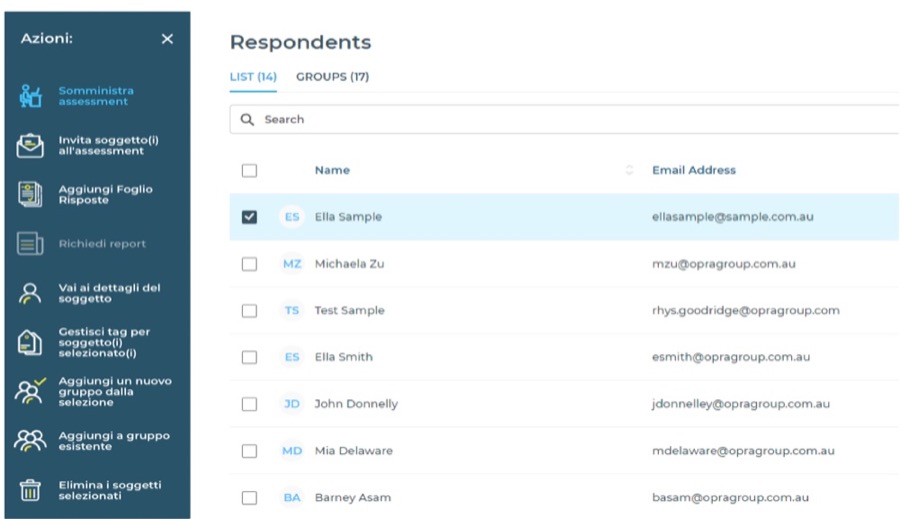
Task: Click the Respondents page heading
Action: (x=300, y=42)
